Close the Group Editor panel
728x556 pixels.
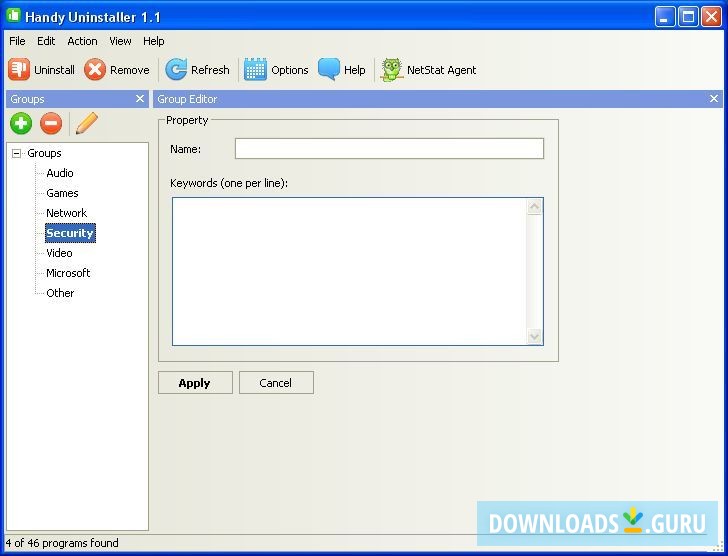[714, 99]
